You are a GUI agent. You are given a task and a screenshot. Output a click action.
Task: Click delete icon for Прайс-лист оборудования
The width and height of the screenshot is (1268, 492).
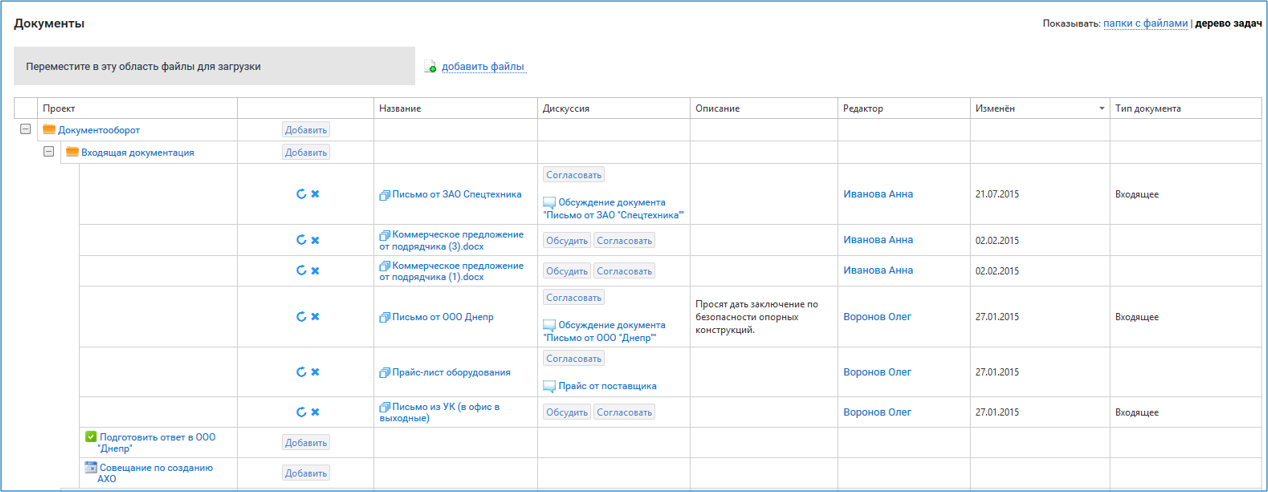point(315,372)
